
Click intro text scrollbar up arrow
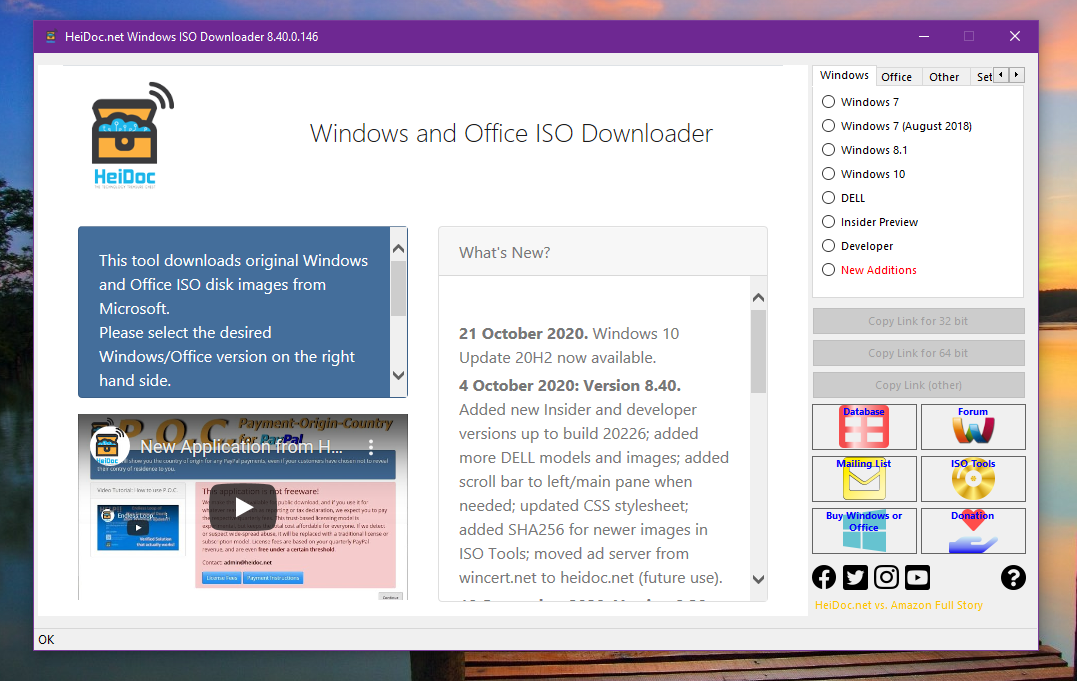coord(398,249)
